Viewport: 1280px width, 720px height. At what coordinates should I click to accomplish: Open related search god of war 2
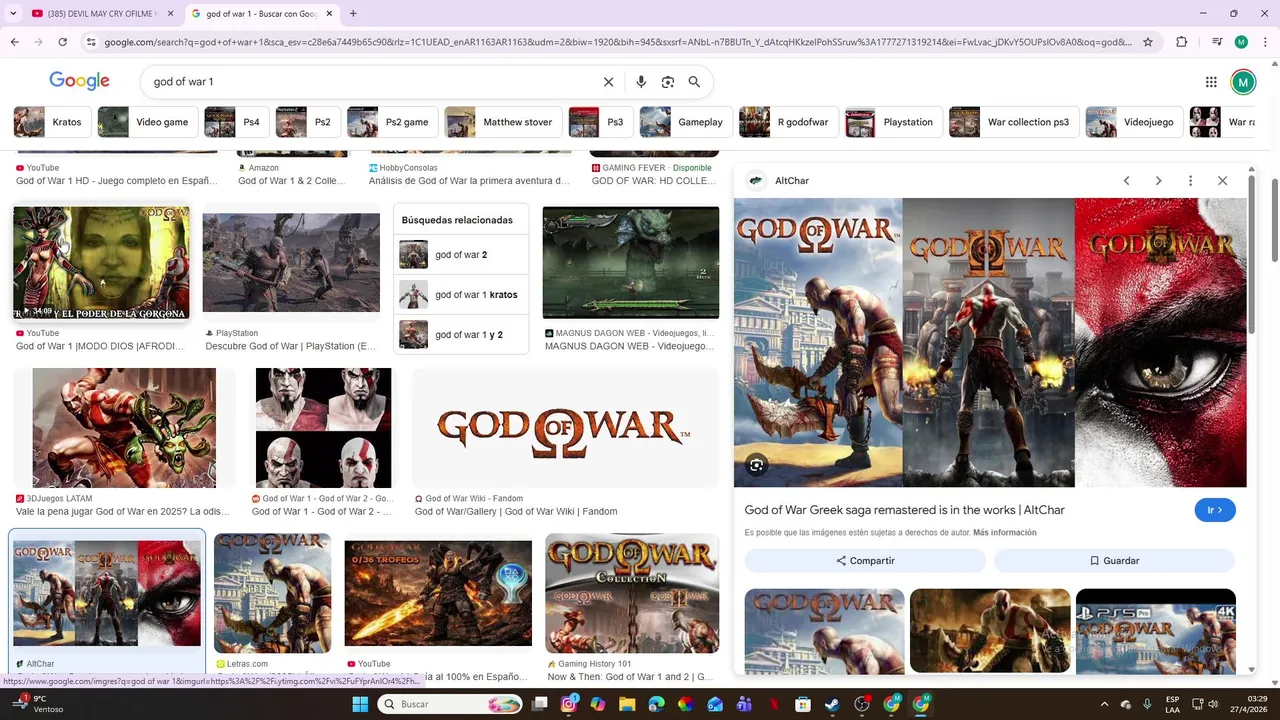(460, 255)
